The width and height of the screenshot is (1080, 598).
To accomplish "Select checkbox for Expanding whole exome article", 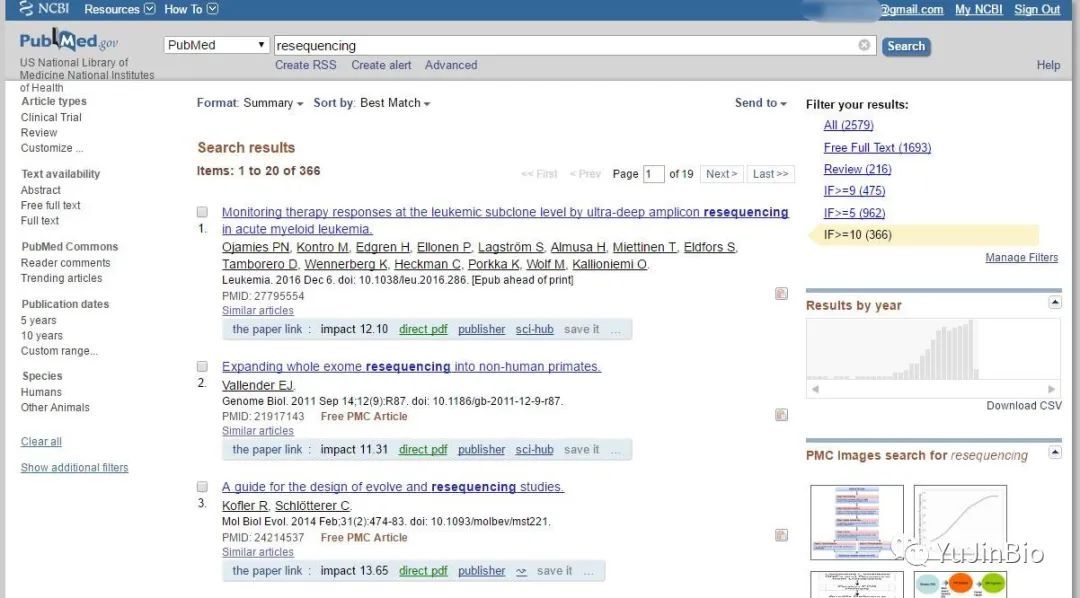I will tap(202, 367).
